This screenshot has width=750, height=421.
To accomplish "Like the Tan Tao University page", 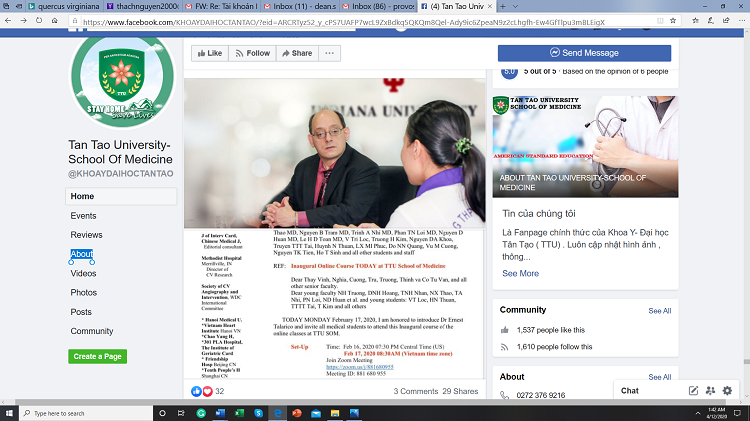I will [210, 53].
